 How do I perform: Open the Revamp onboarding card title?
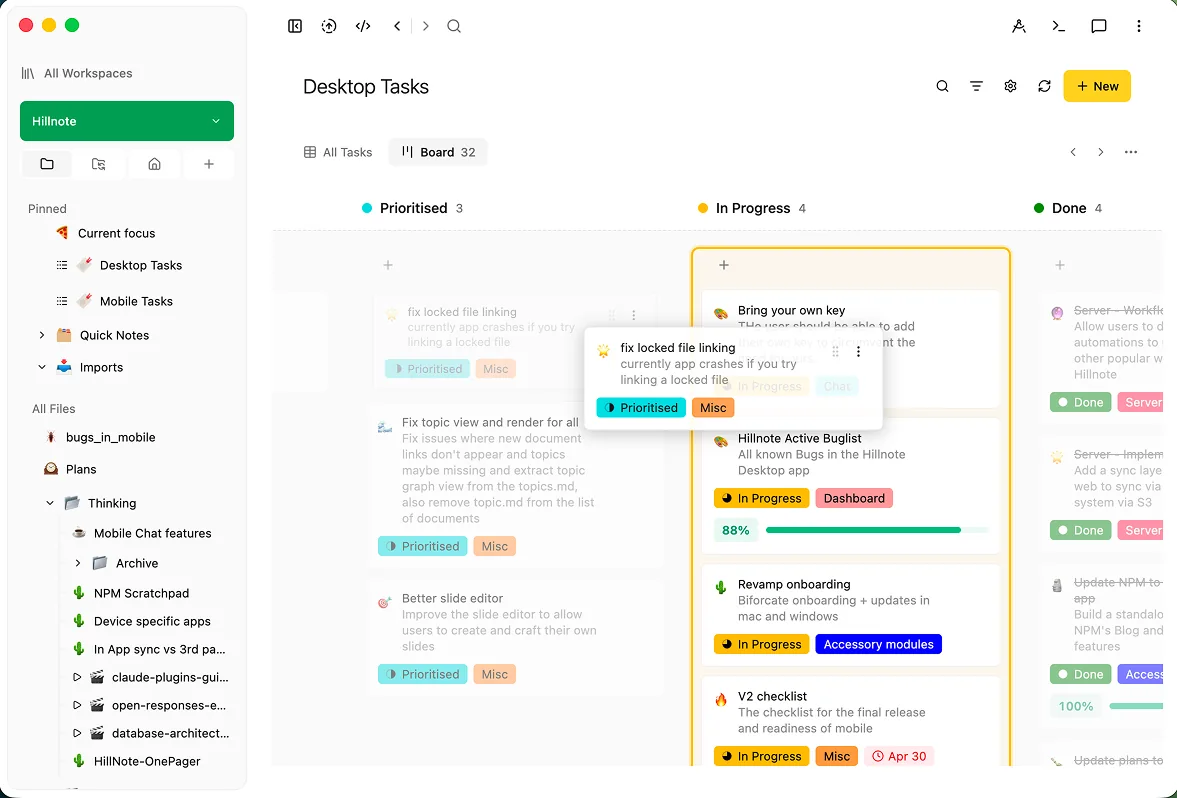(x=793, y=585)
